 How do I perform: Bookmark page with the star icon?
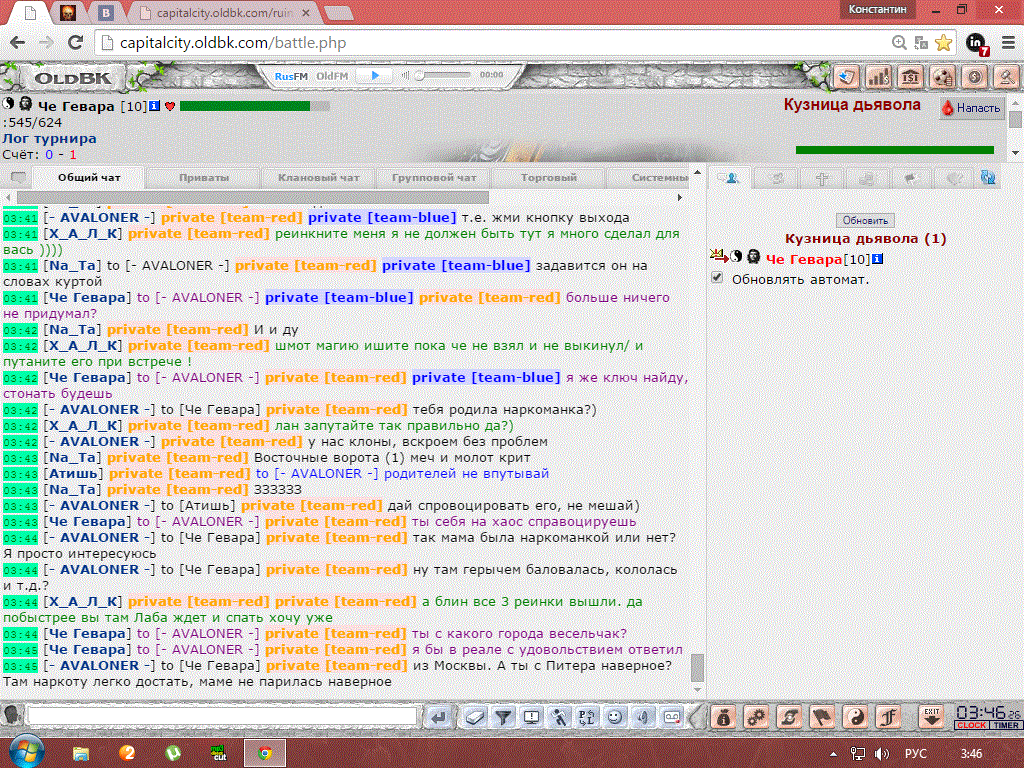[943, 42]
